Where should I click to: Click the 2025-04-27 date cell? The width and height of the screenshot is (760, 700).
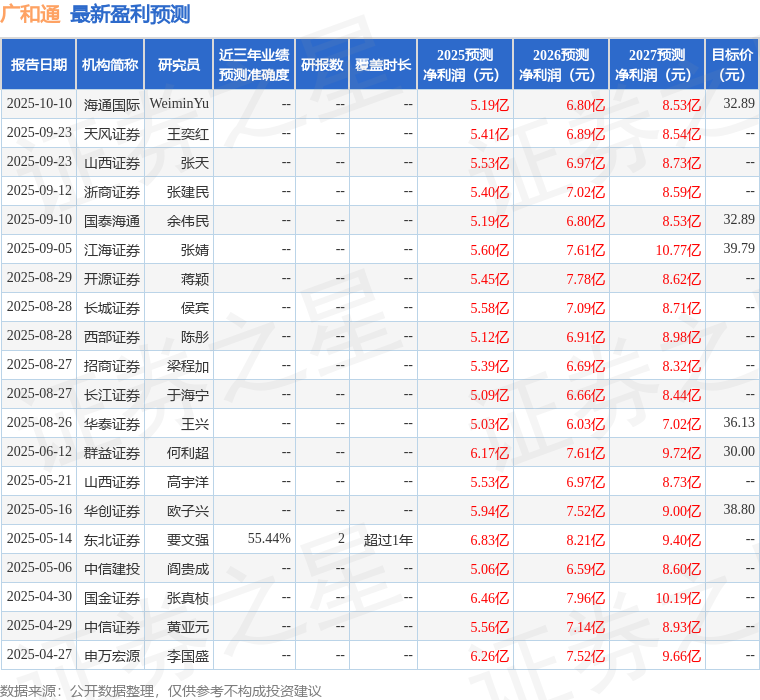39,654
